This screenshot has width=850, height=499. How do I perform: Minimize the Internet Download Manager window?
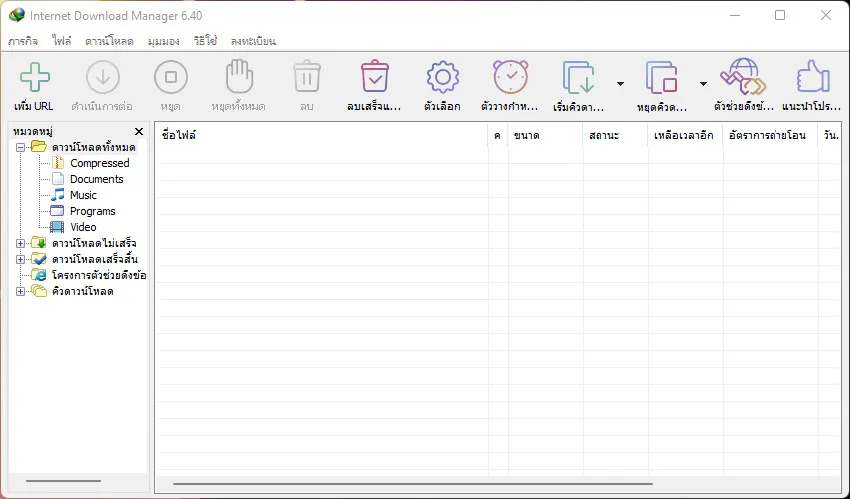click(735, 15)
